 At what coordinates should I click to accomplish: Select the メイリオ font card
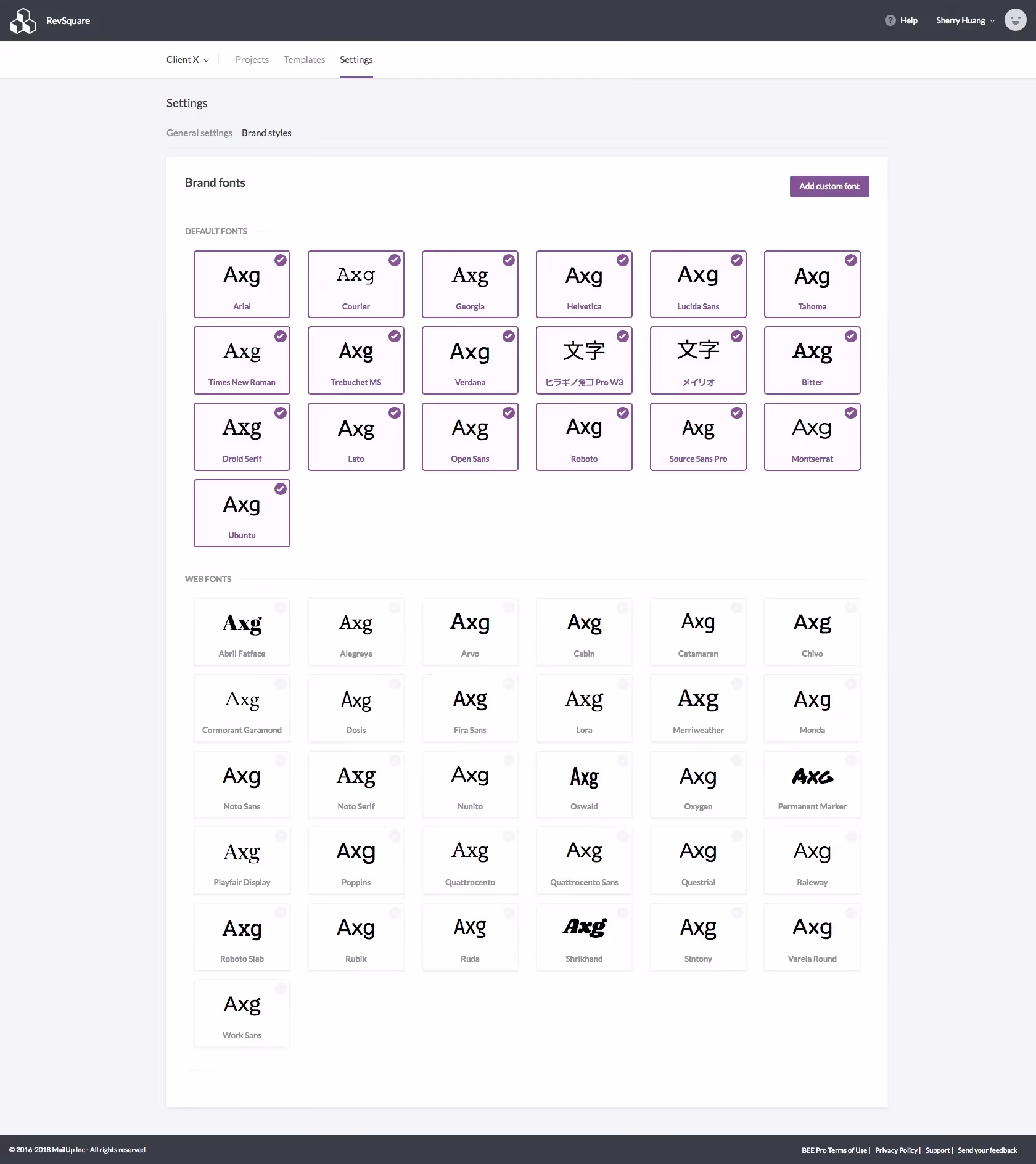[x=698, y=360]
